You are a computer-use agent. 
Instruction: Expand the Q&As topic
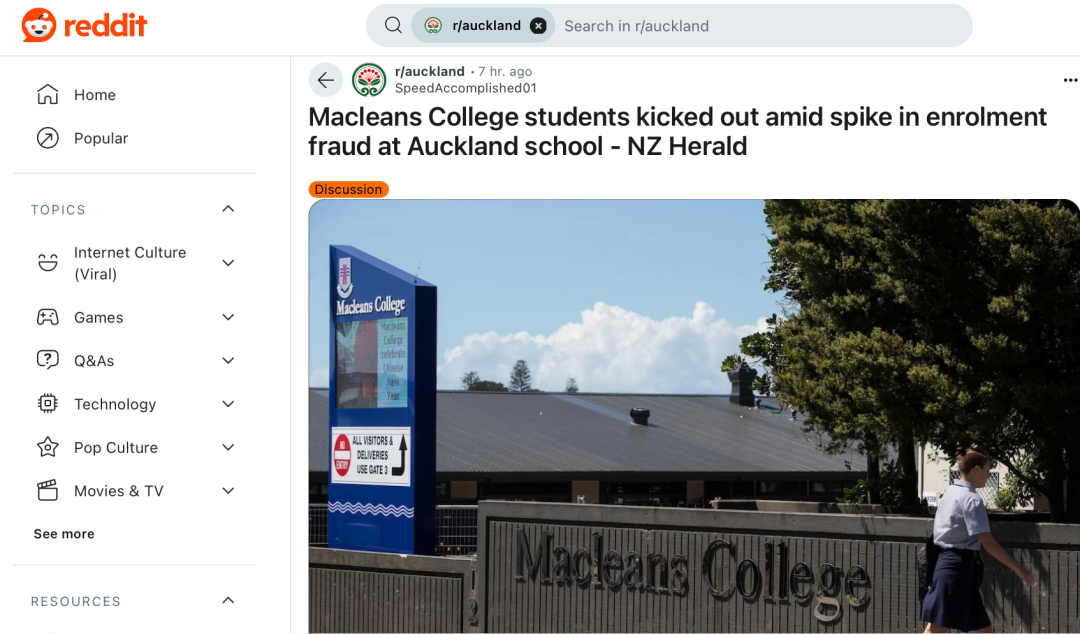click(x=228, y=360)
